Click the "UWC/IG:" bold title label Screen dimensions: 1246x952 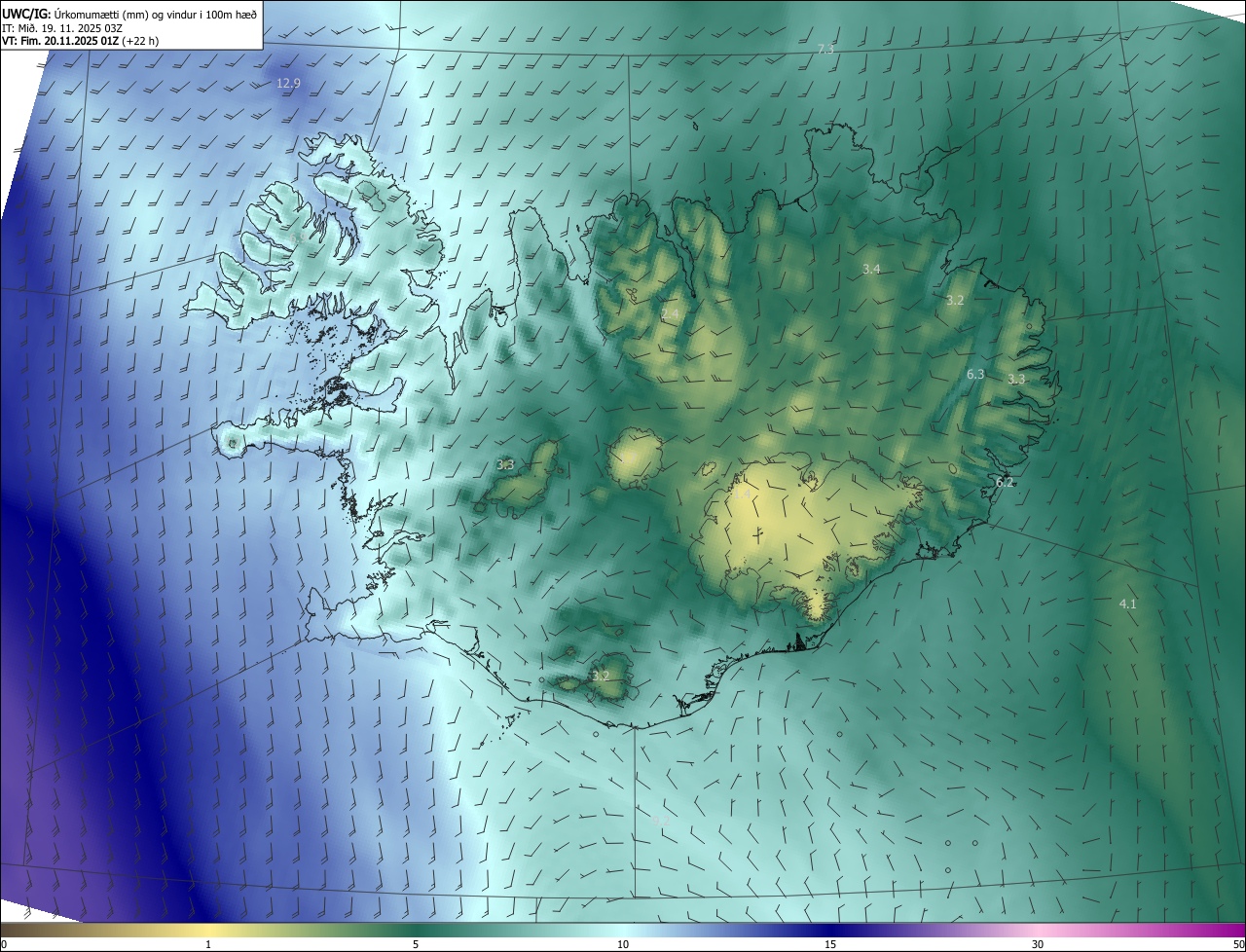[25, 14]
